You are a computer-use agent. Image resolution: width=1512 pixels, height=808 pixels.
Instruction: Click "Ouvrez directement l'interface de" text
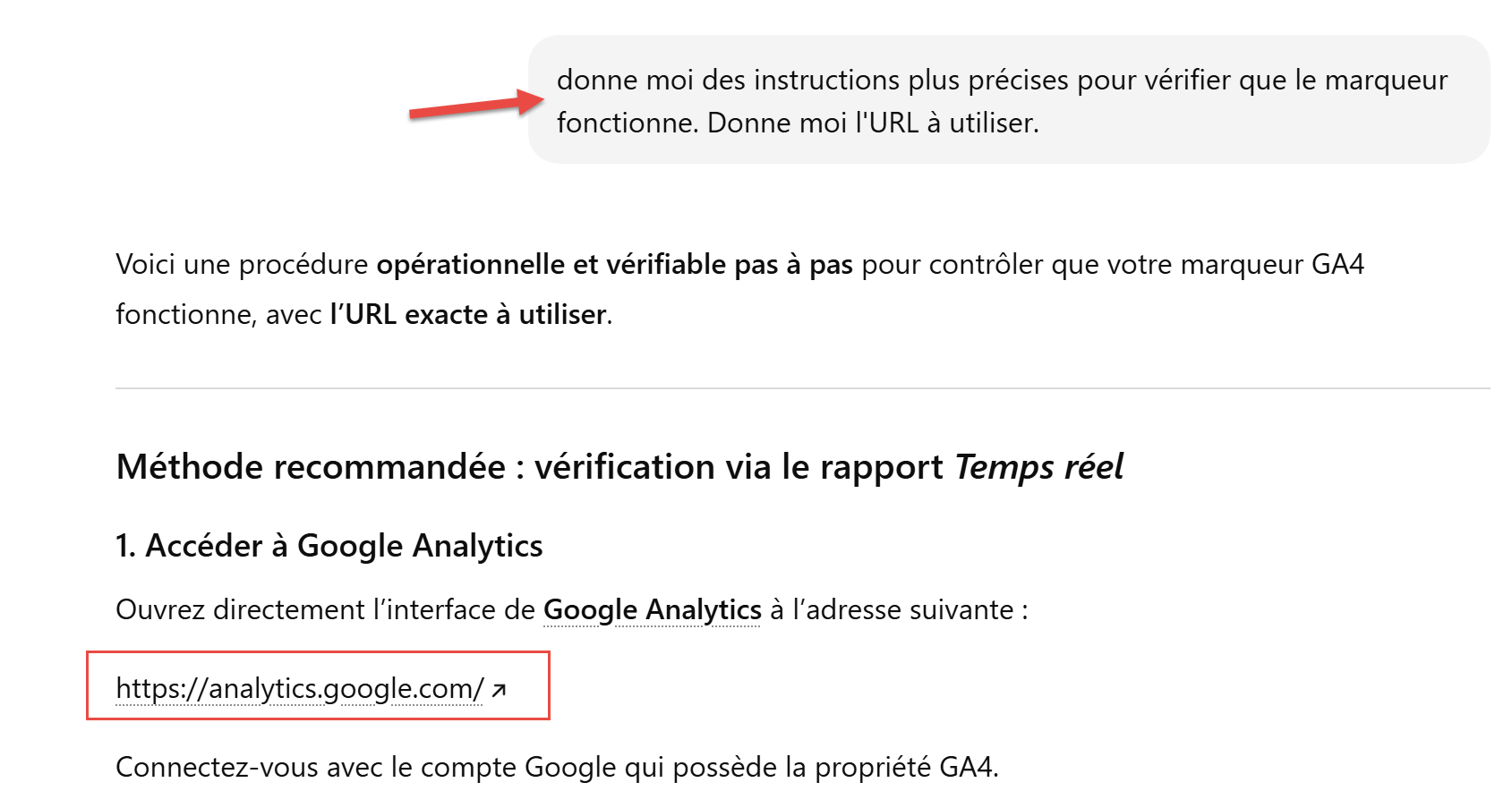coord(325,609)
